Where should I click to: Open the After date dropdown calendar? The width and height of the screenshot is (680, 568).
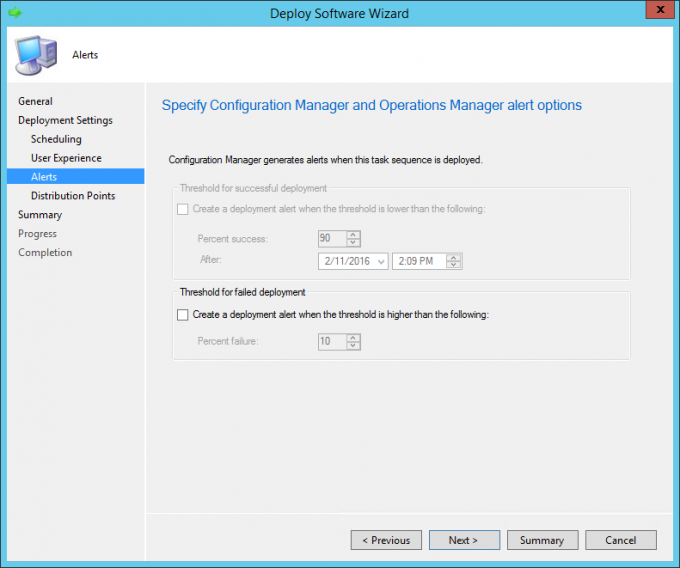381,261
